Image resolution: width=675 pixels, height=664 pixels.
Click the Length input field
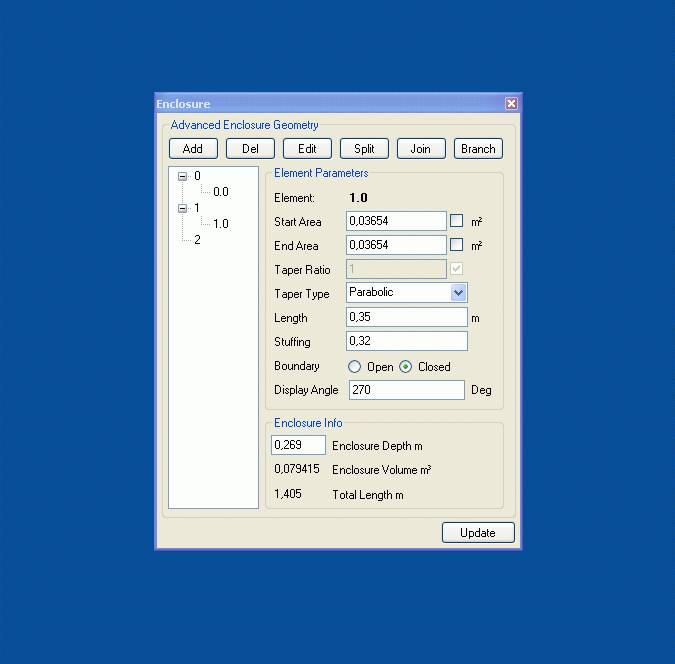click(x=407, y=317)
